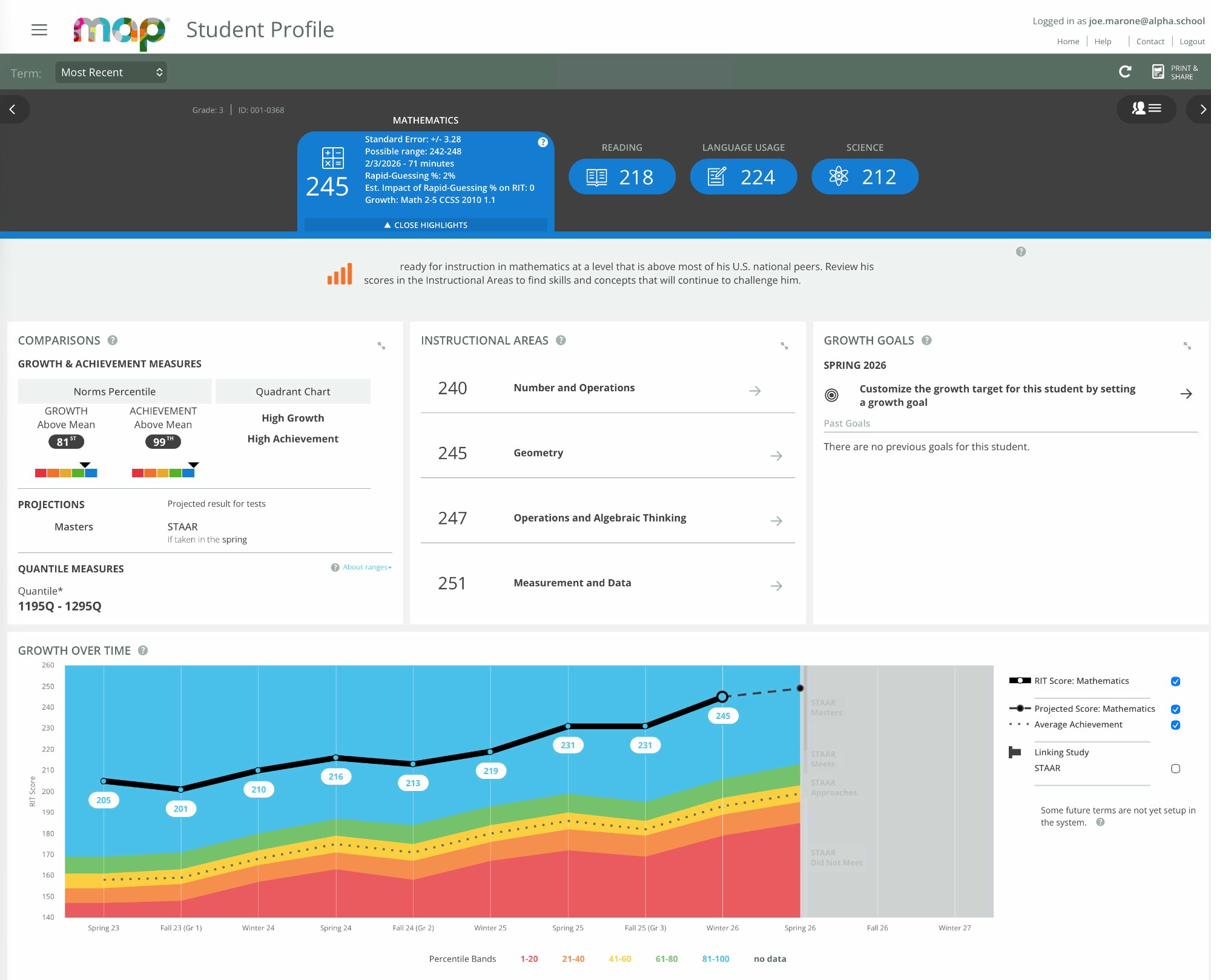The width and height of the screenshot is (1232, 980).
Task: Open the hamburger navigation menu
Action: [39, 30]
